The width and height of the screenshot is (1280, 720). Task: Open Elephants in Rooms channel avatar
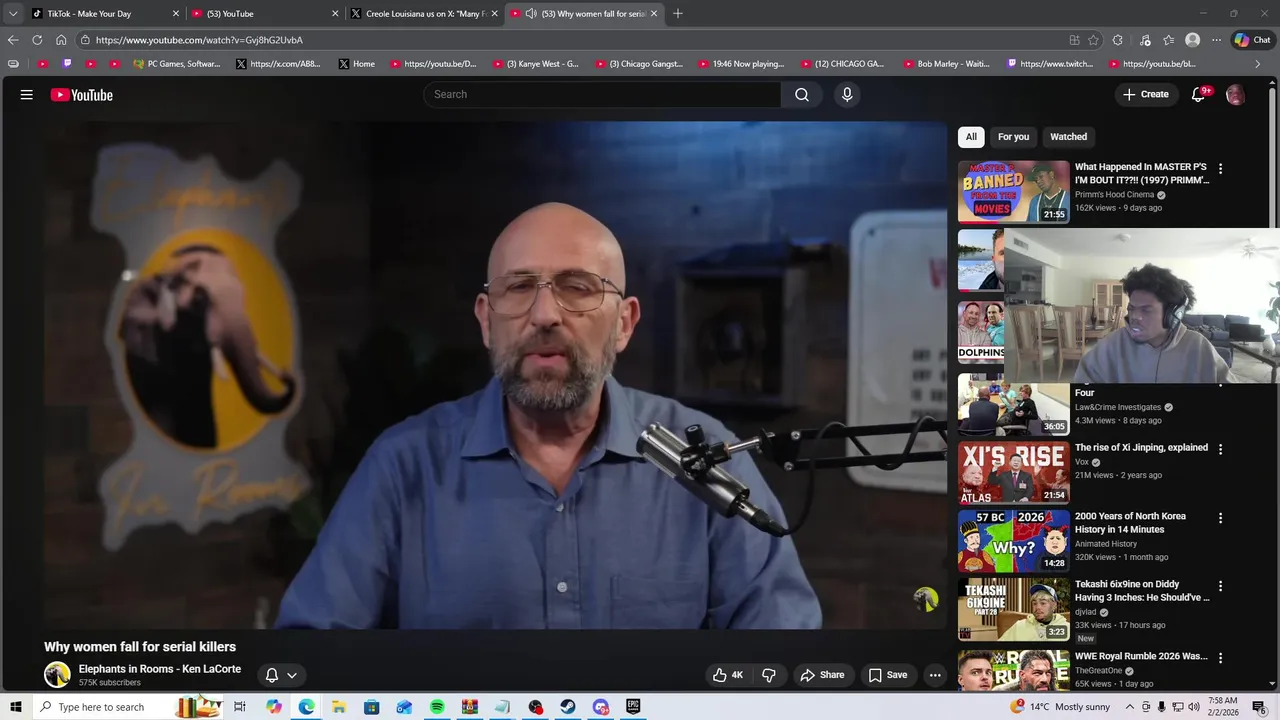[57, 674]
